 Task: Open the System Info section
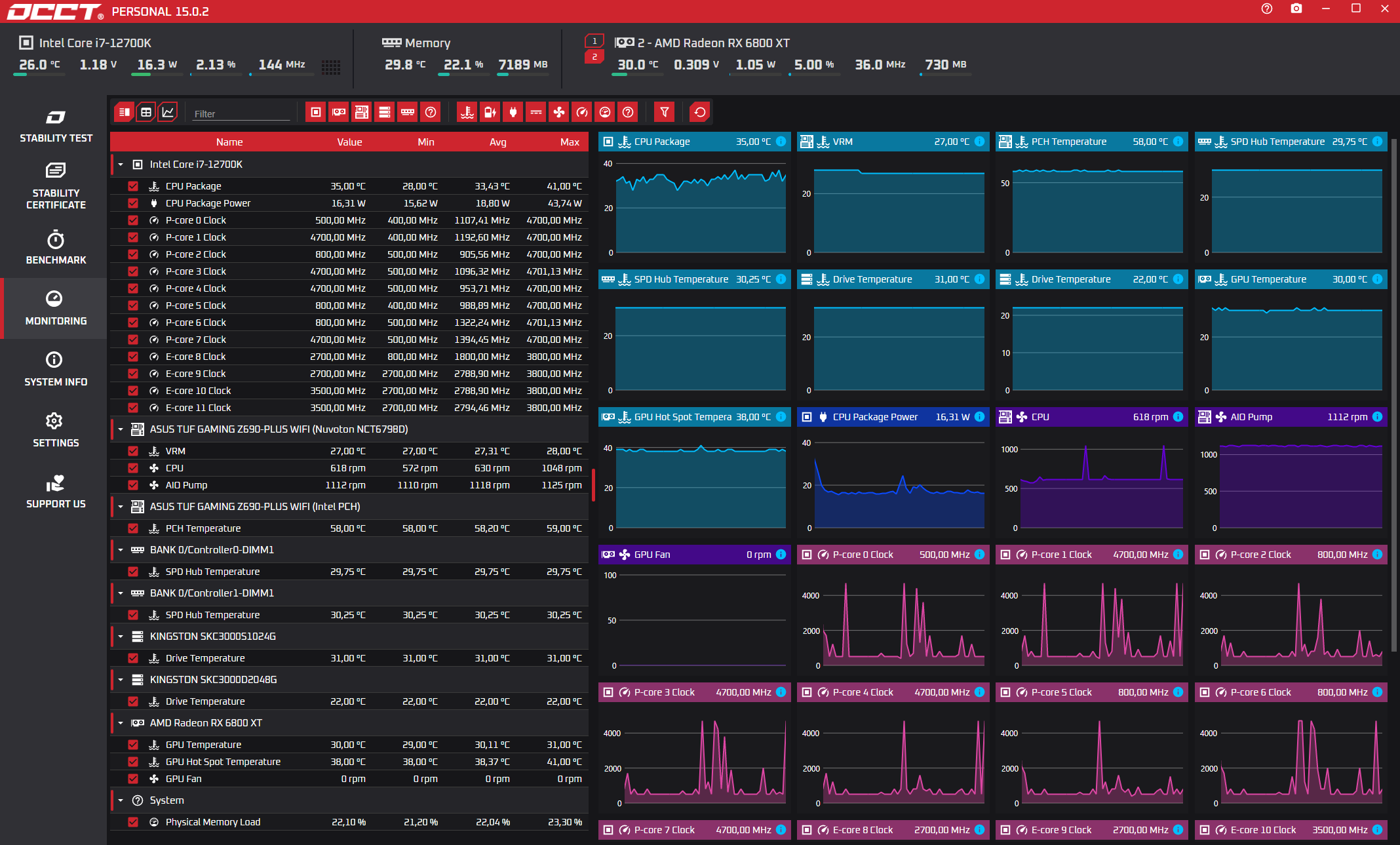(x=56, y=369)
